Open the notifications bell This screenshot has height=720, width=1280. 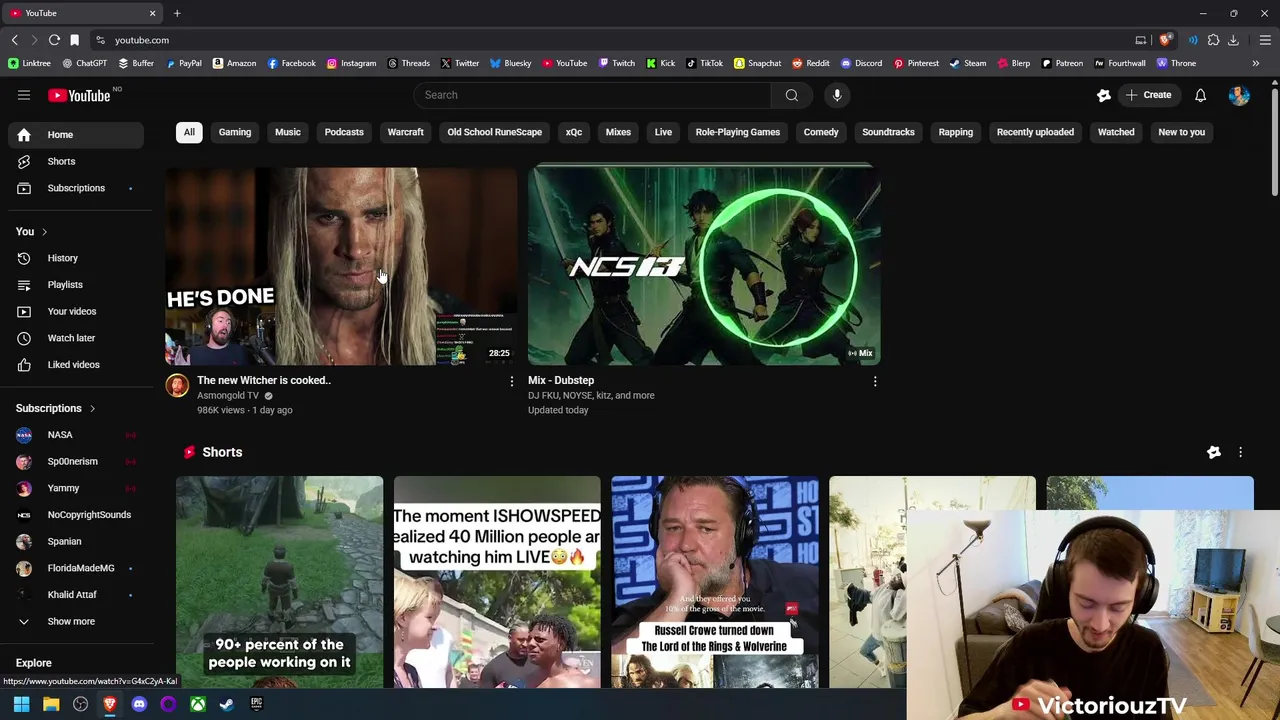1200,95
